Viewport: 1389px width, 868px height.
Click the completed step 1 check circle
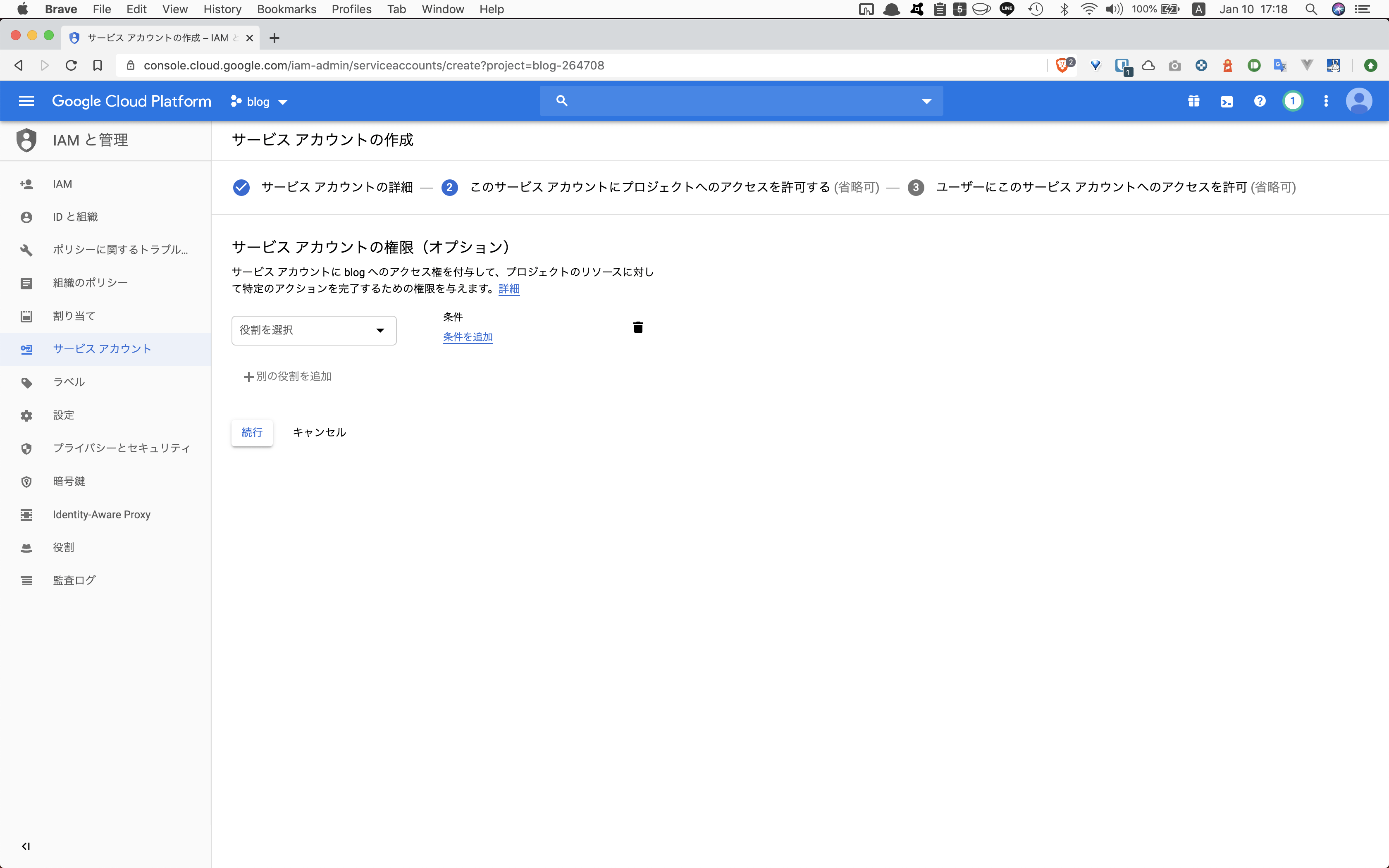(241, 187)
